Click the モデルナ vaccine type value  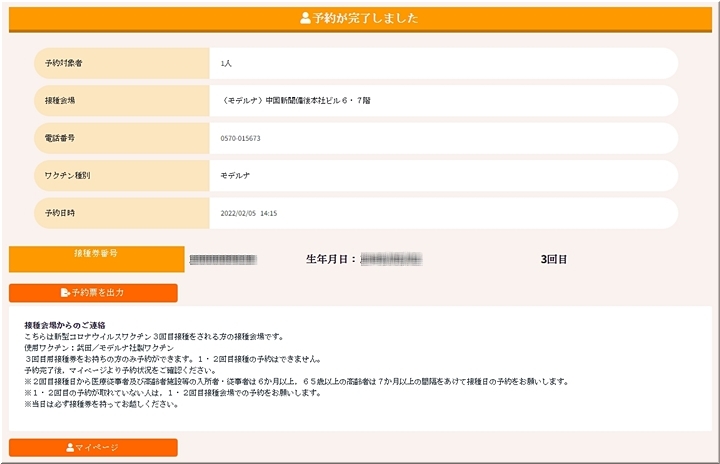236,175
